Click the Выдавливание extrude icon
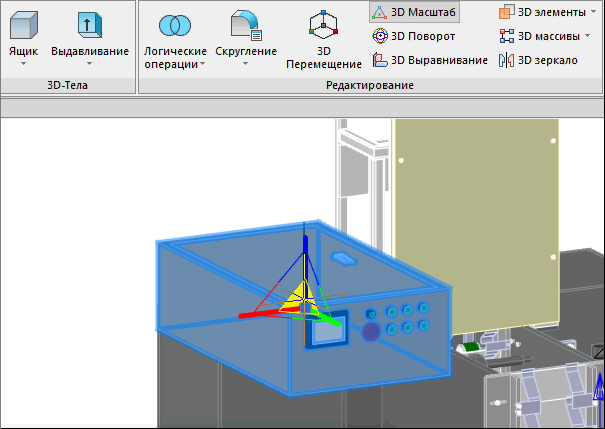The image size is (605, 429). coord(90,25)
